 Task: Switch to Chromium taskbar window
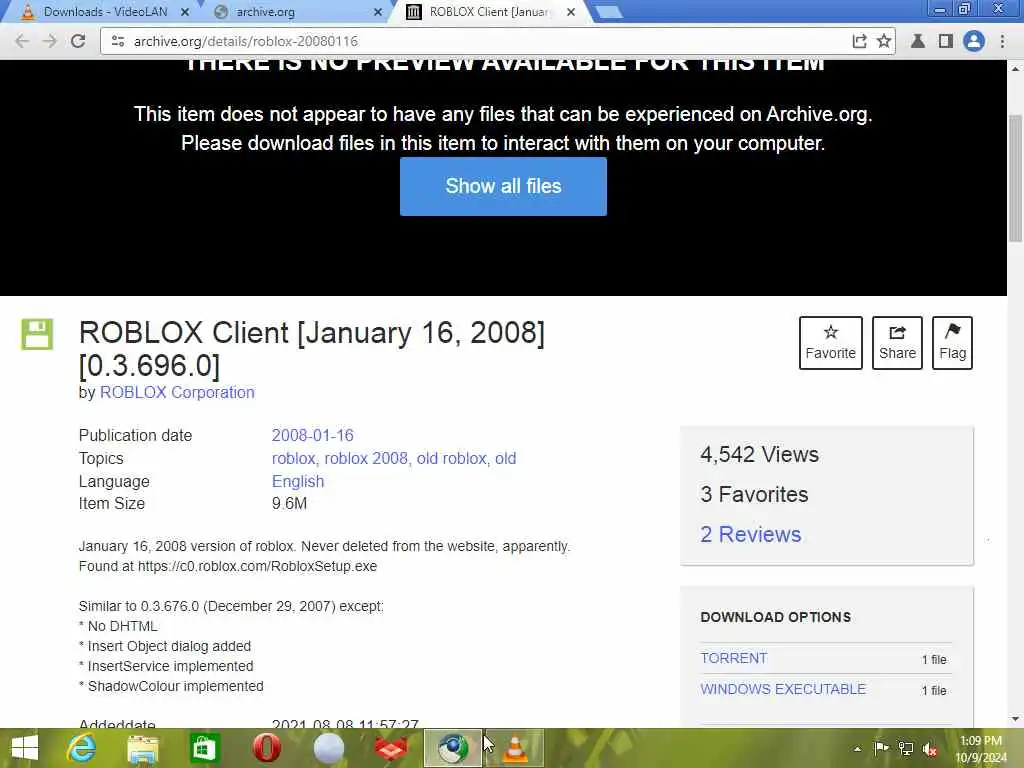click(453, 748)
